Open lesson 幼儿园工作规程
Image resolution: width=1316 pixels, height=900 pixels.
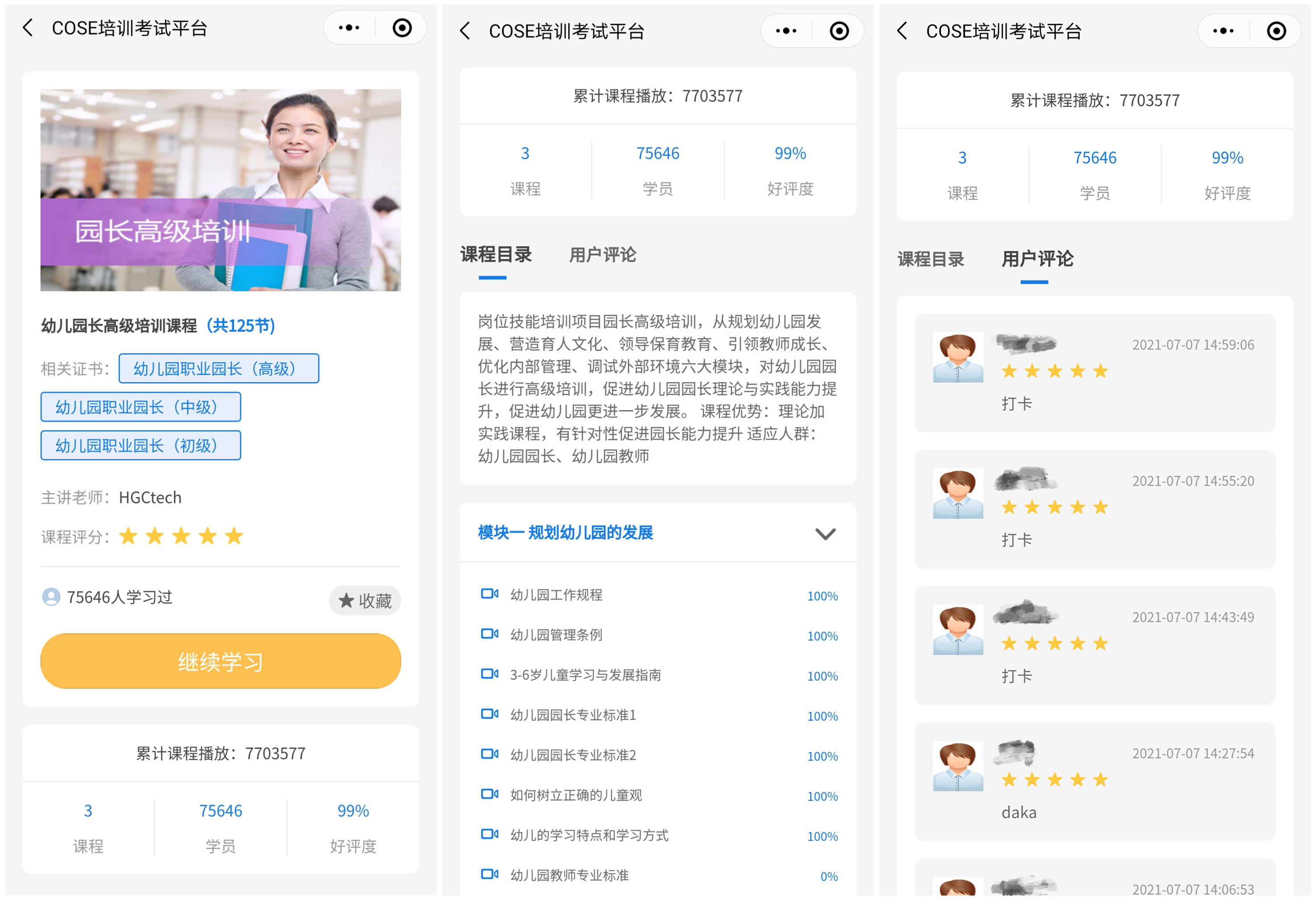click(657, 595)
